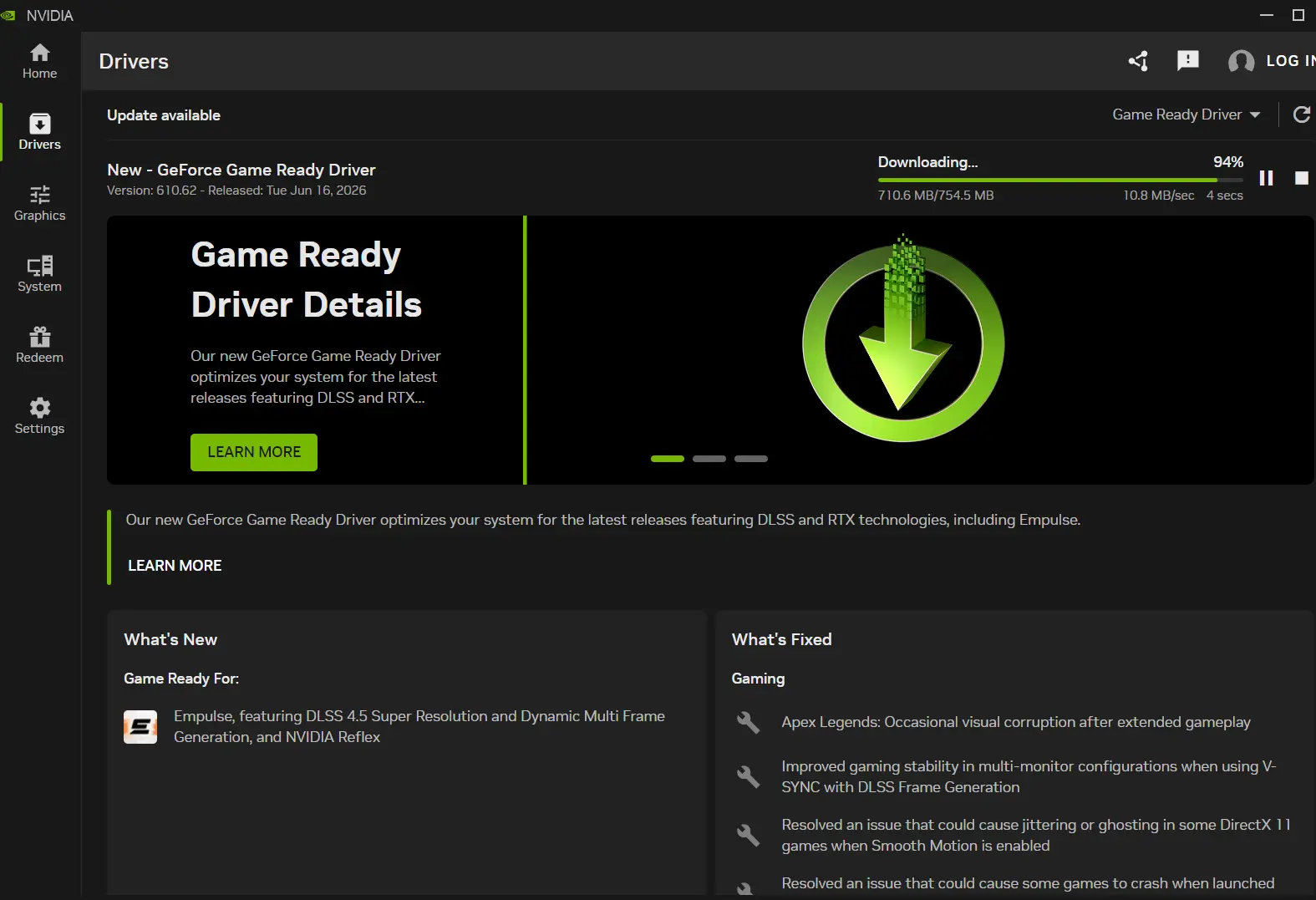This screenshot has width=1316, height=900.
Task: Open the Game Ready Driver dropdown
Action: click(x=1186, y=114)
